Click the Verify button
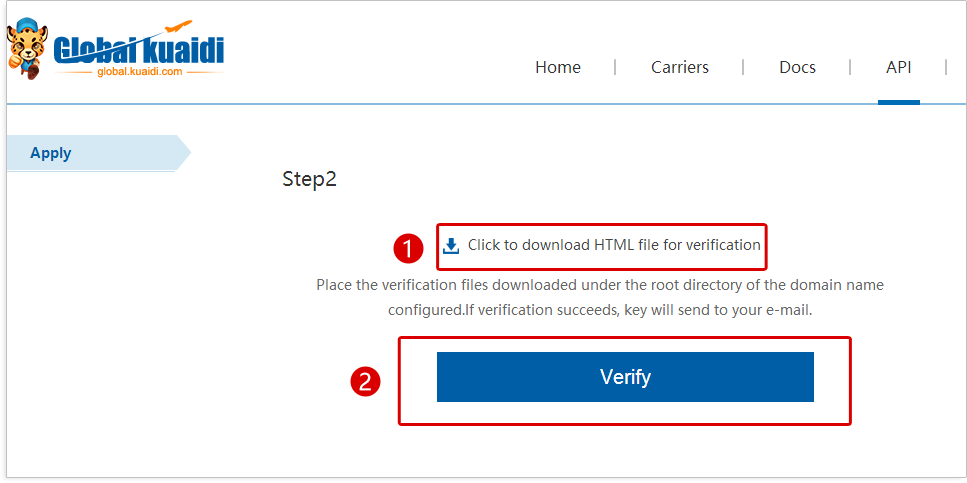967x483 pixels. point(625,377)
